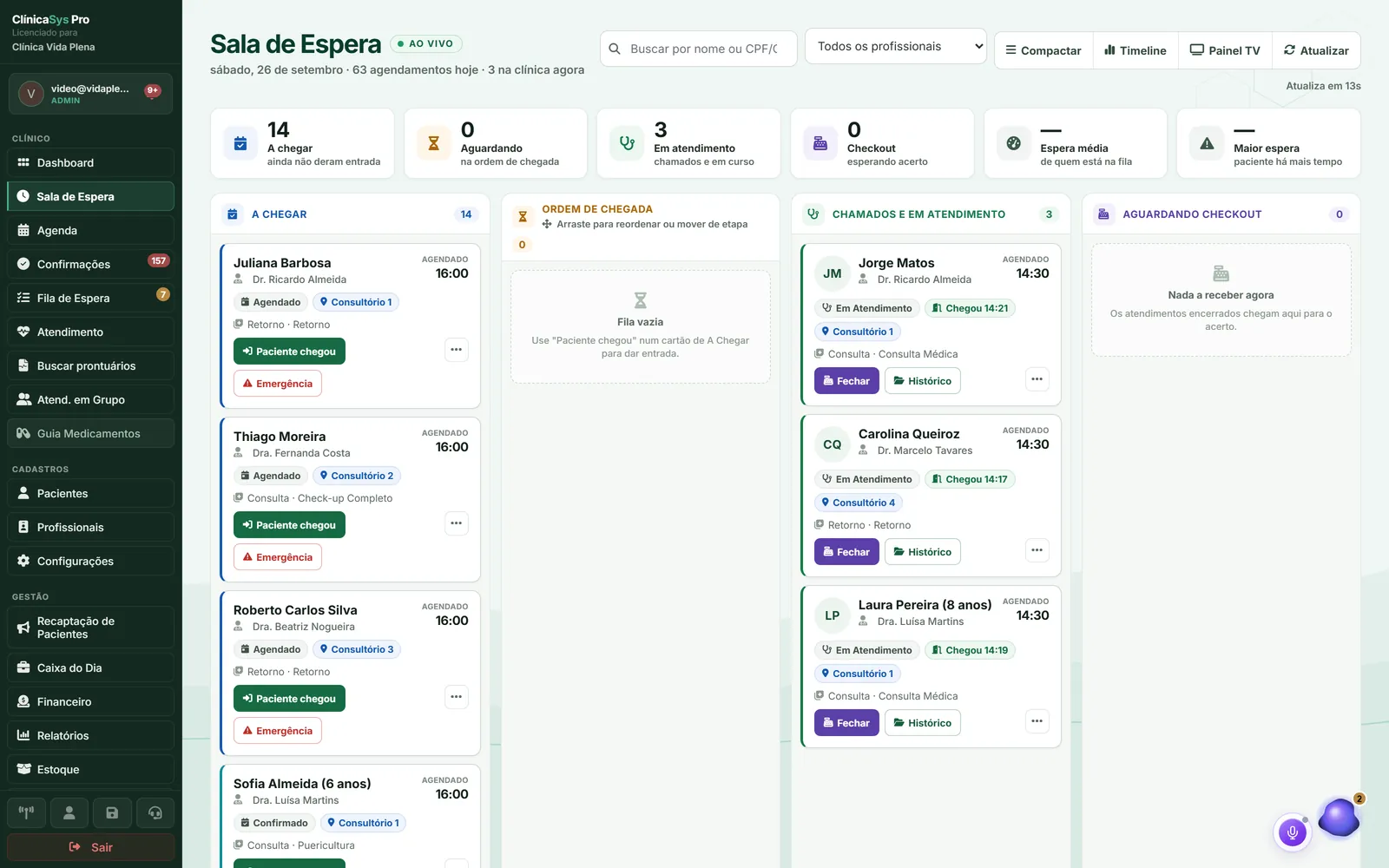Click the broadcast antenna icon in sidebar footer
This screenshot has height=868, width=1389.
(27, 812)
